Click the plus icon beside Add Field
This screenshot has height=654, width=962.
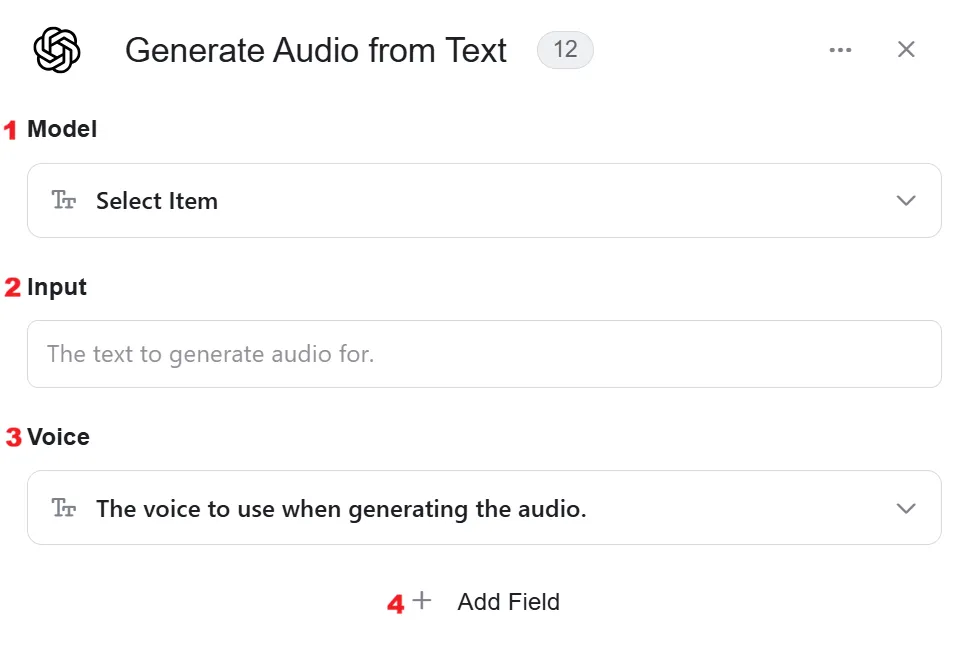[421, 600]
